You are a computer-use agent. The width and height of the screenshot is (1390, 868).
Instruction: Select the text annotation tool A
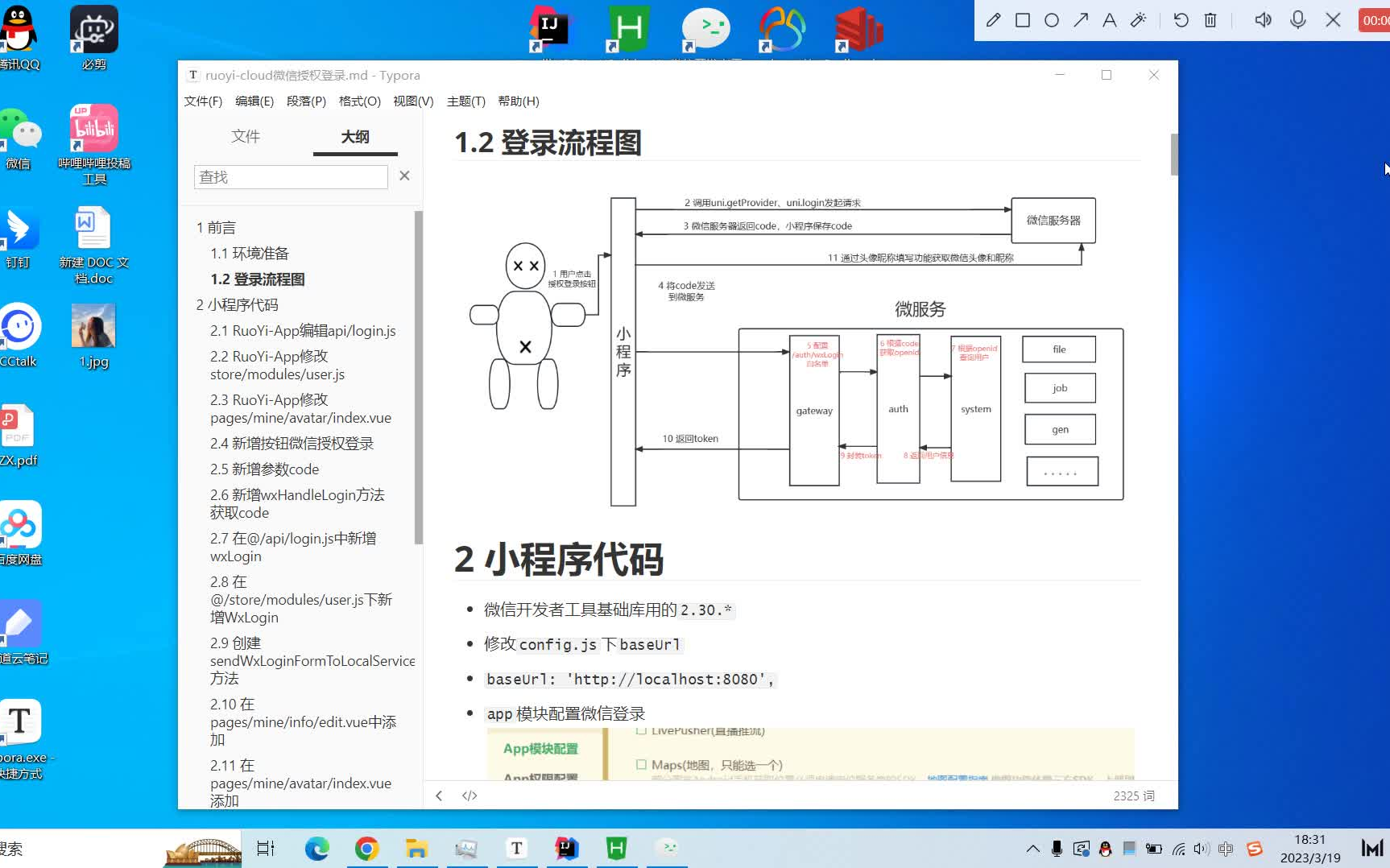pyautogui.click(x=1110, y=20)
